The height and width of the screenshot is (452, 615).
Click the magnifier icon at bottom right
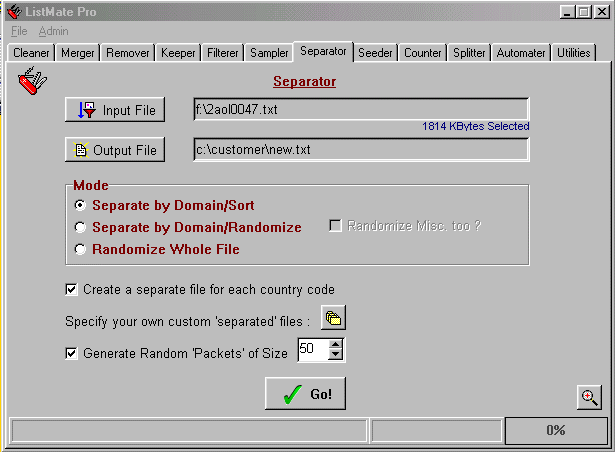tap(590, 397)
